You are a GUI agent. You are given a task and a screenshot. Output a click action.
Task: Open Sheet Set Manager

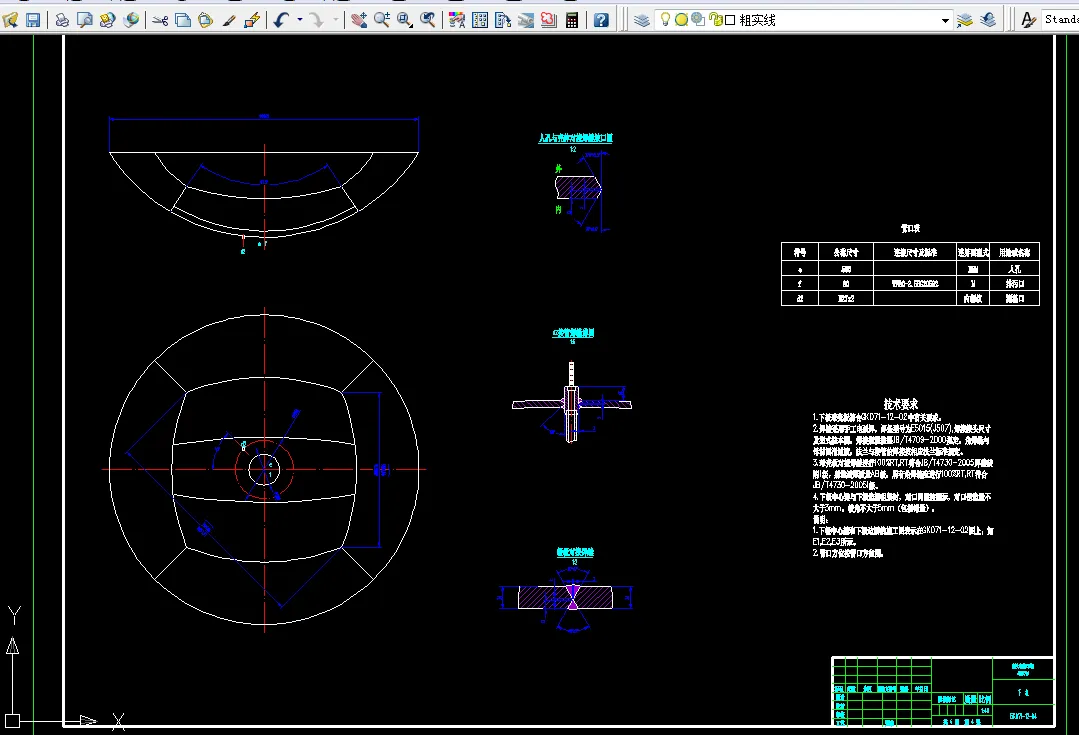(526, 20)
